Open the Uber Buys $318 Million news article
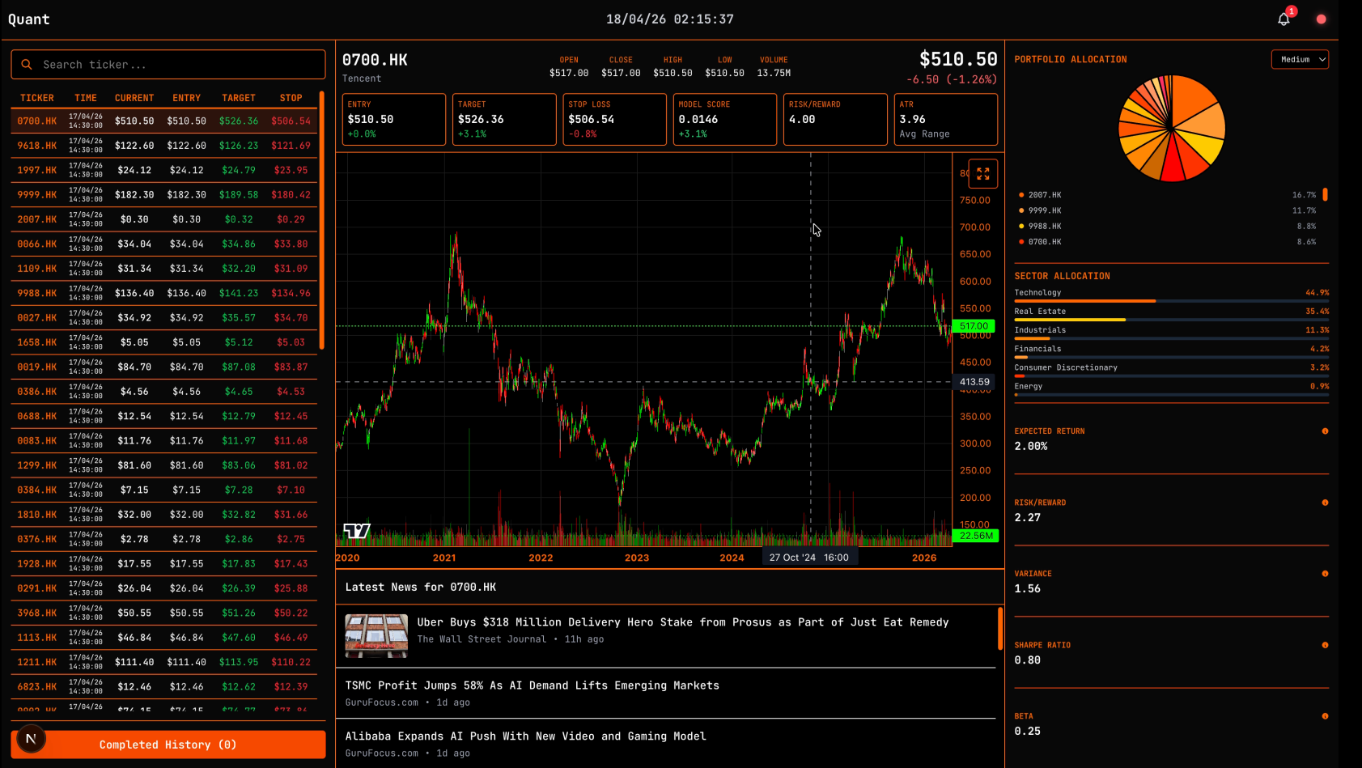The width and height of the screenshot is (1362, 768). (x=683, y=622)
